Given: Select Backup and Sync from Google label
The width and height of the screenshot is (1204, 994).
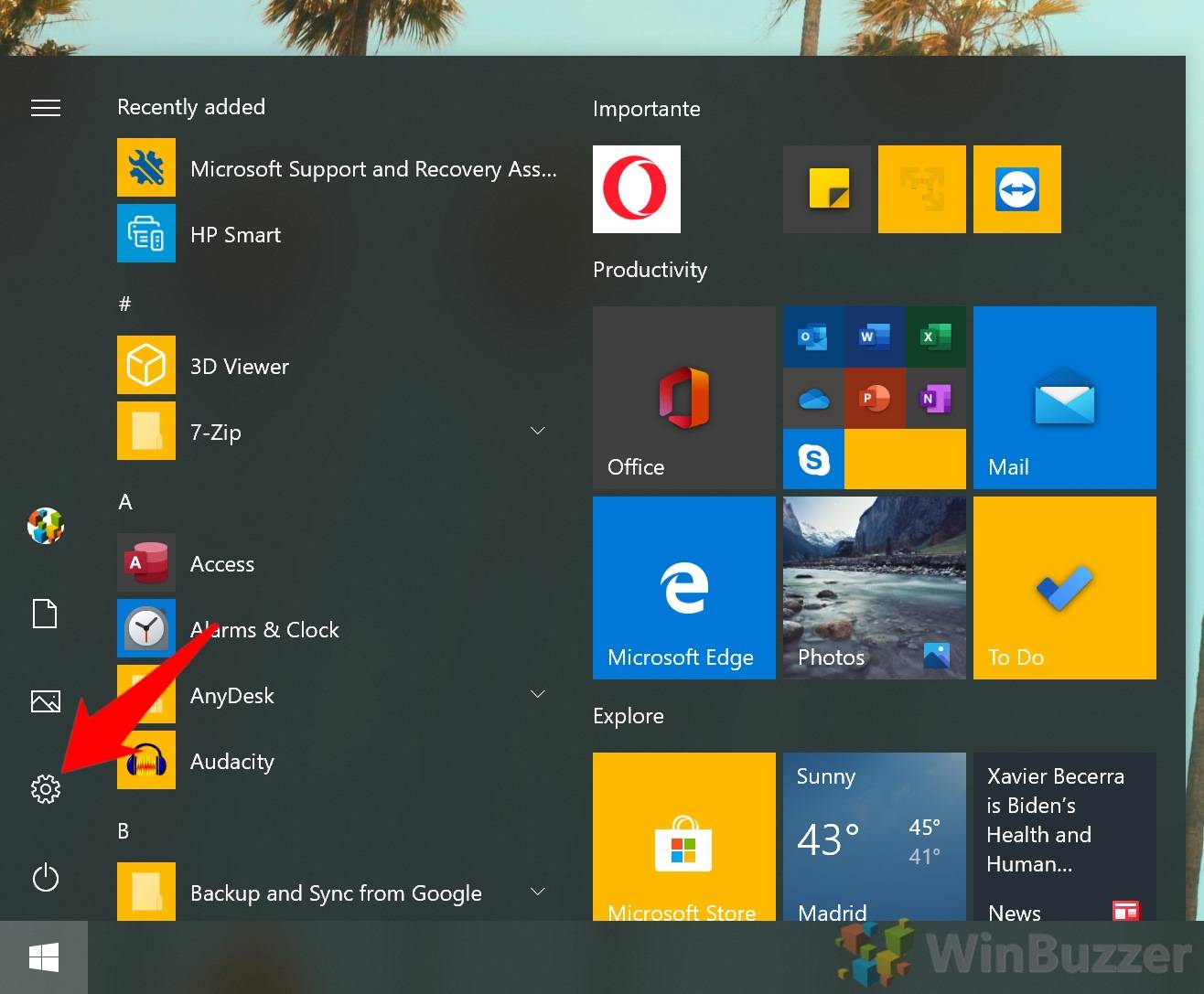Looking at the screenshot, I should click(x=336, y=893).
